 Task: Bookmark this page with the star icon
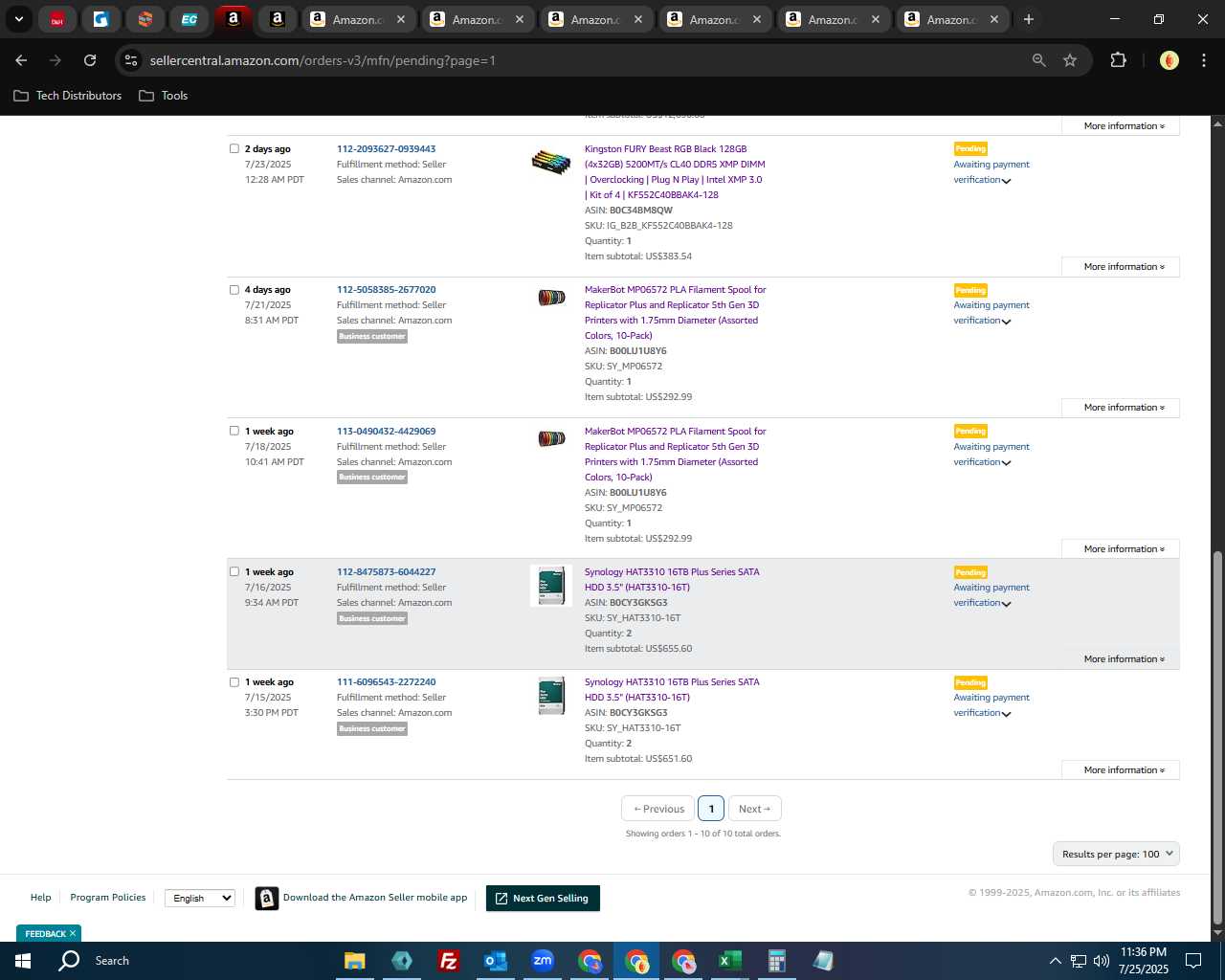[x=1070, y=60]
